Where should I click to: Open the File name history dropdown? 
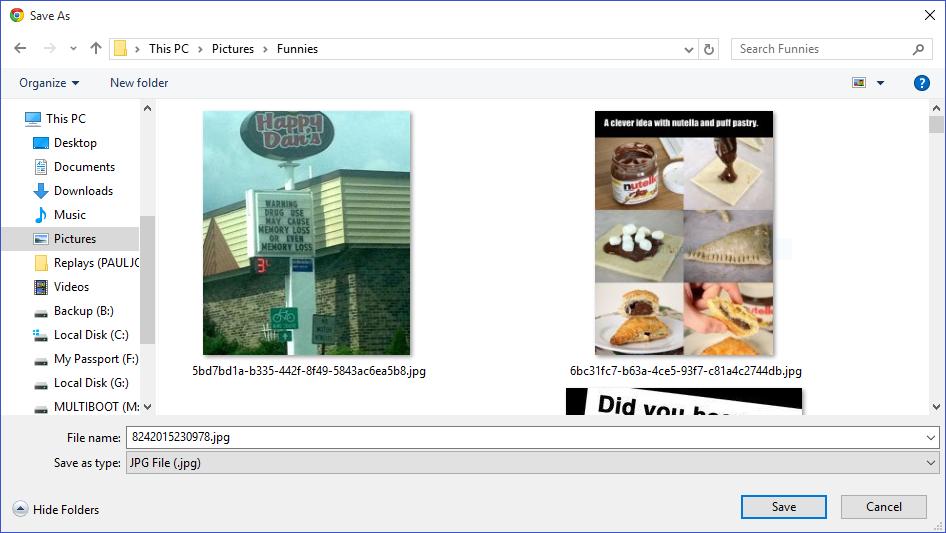pyautogui.click(x=931, y=437)
